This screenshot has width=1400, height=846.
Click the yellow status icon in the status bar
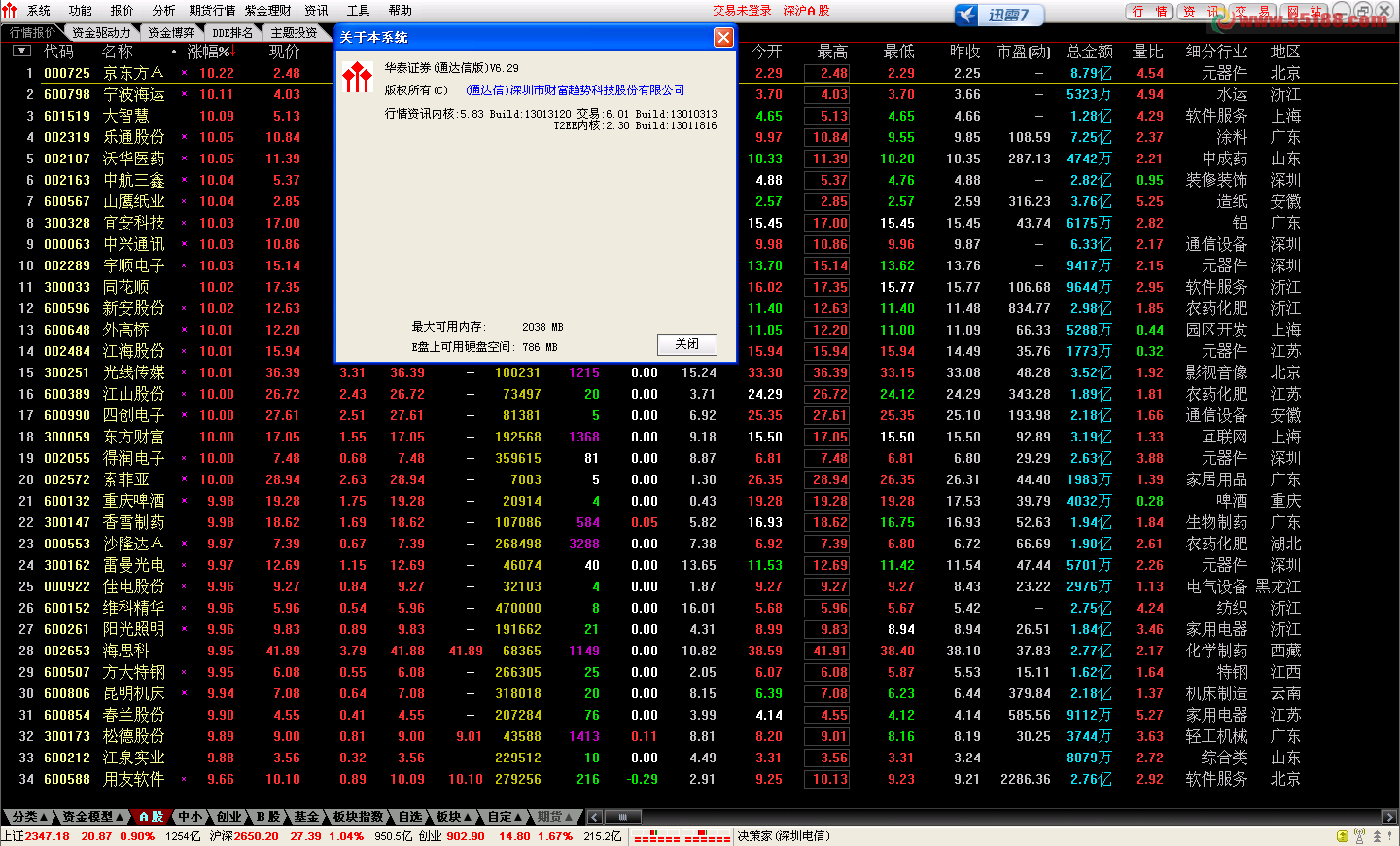1343,836
